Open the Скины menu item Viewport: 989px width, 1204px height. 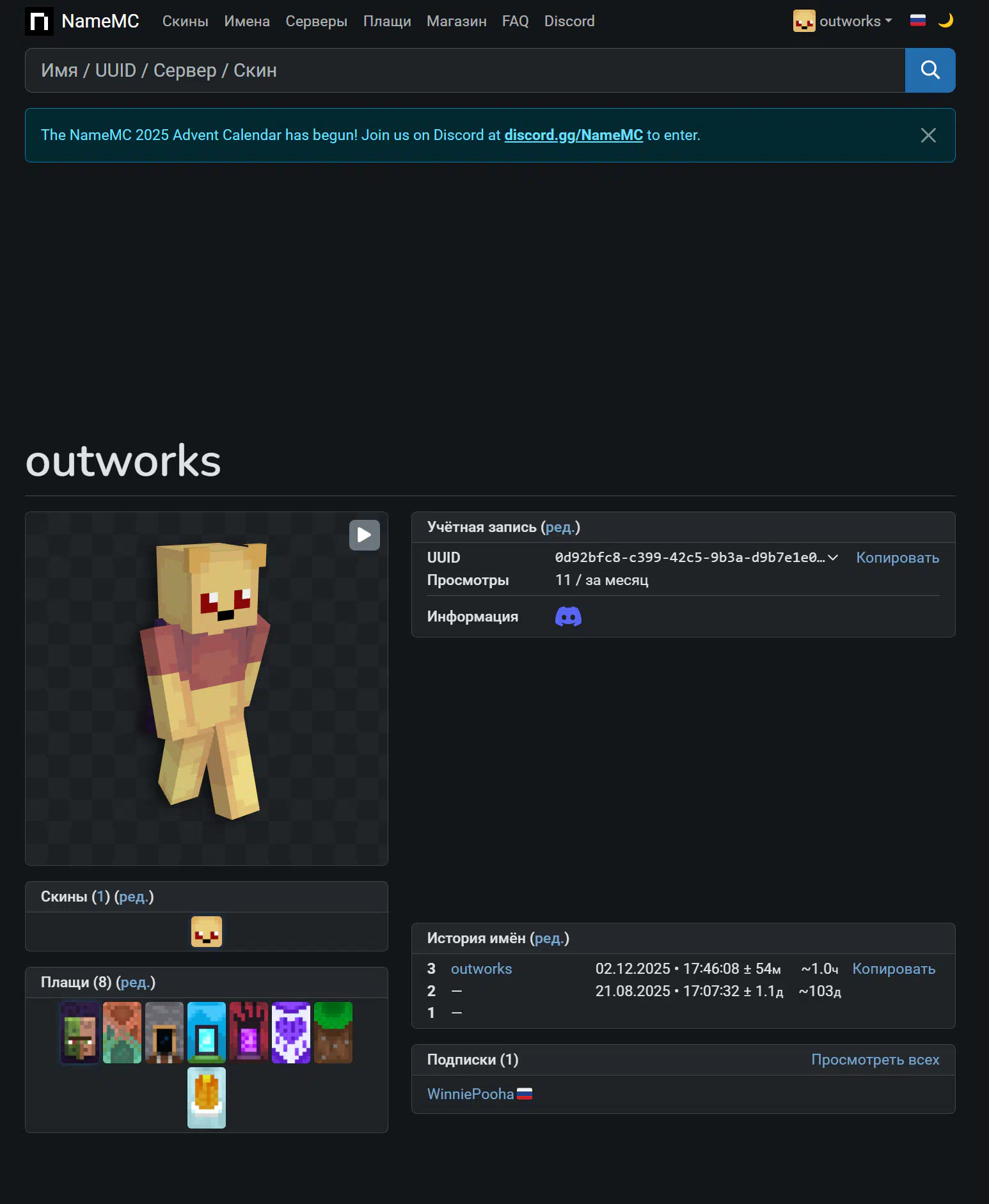pos(185,21)
